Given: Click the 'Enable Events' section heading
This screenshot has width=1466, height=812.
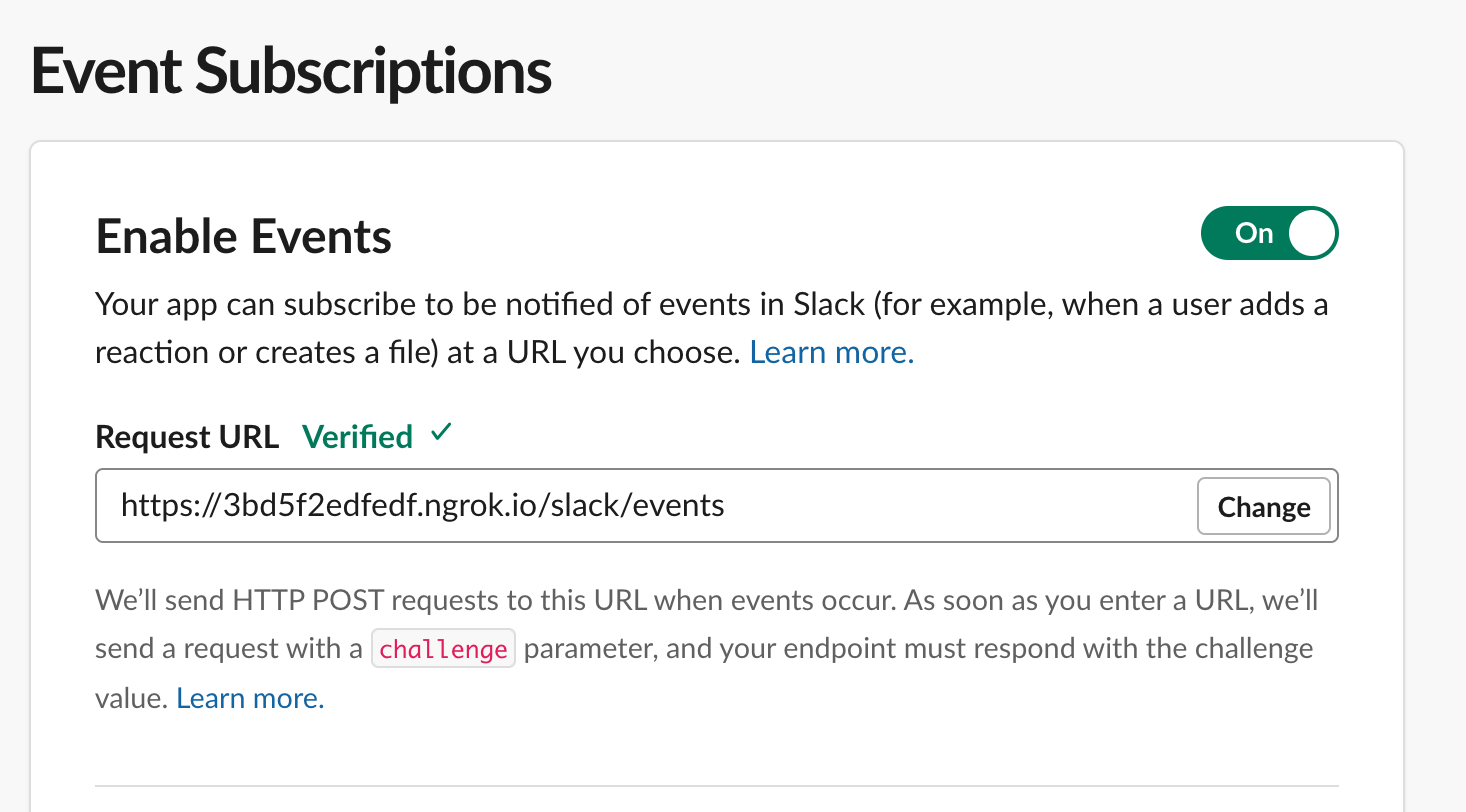Looking at the screenshot, I should (x=243, y=237).
